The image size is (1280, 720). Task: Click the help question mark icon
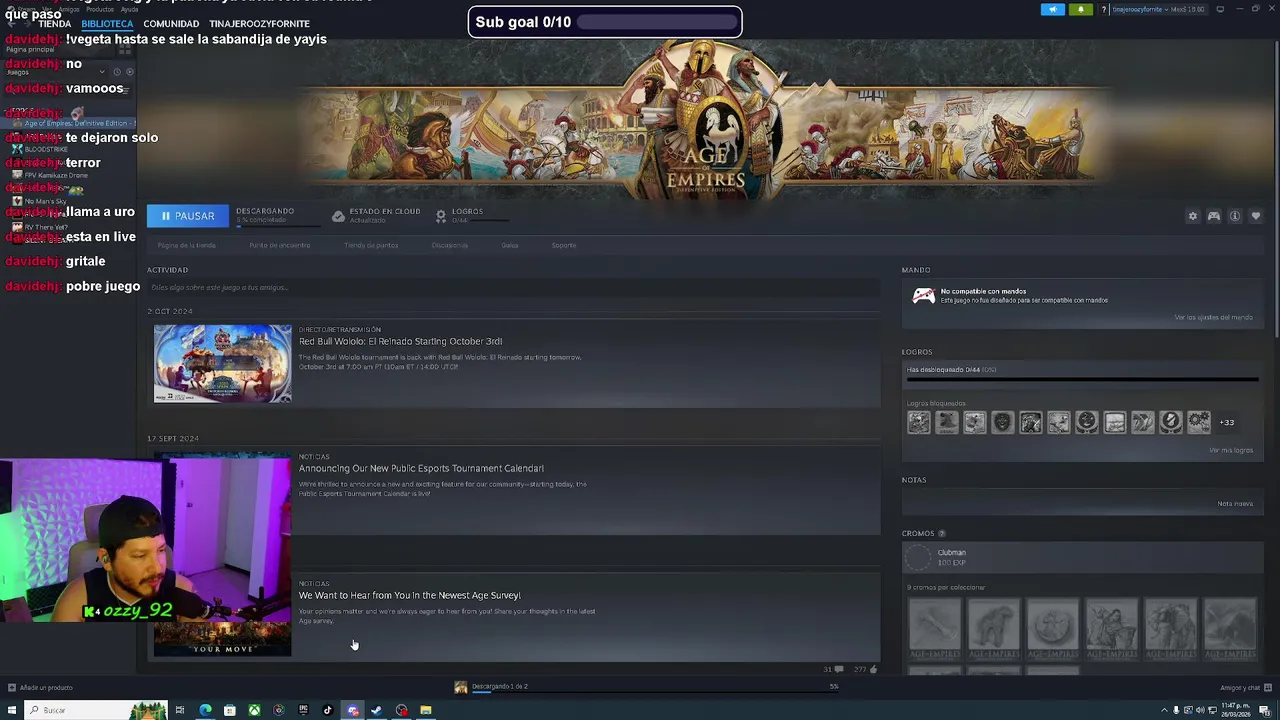click(1104, 9)
